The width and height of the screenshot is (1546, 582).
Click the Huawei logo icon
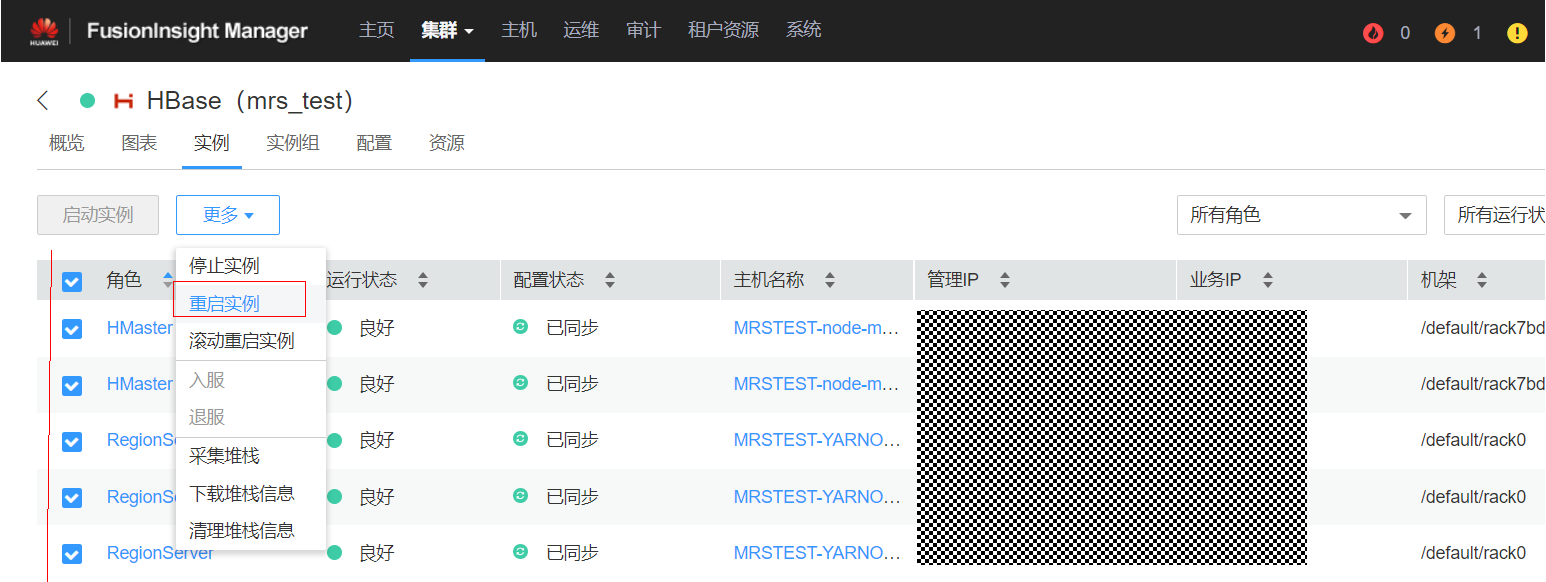[x=44, y=31]
